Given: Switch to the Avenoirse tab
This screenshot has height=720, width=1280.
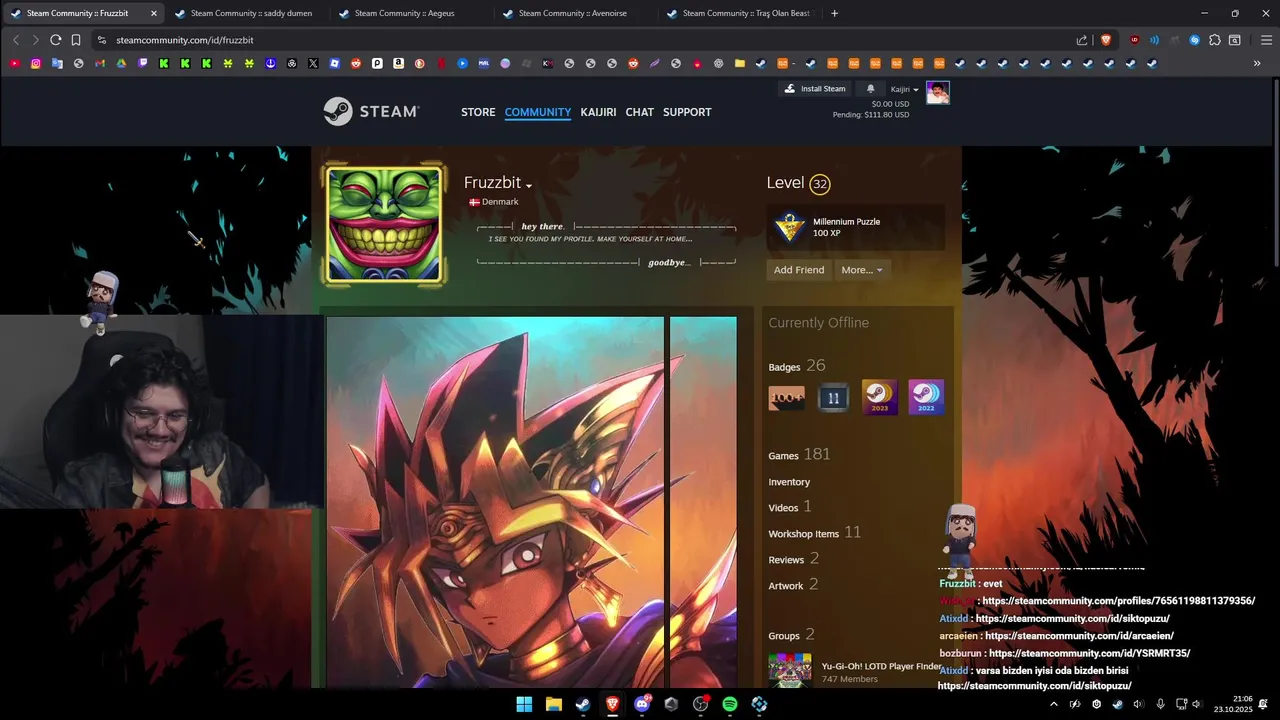Looking at the screenshot, I should click(x=576, y=13).
